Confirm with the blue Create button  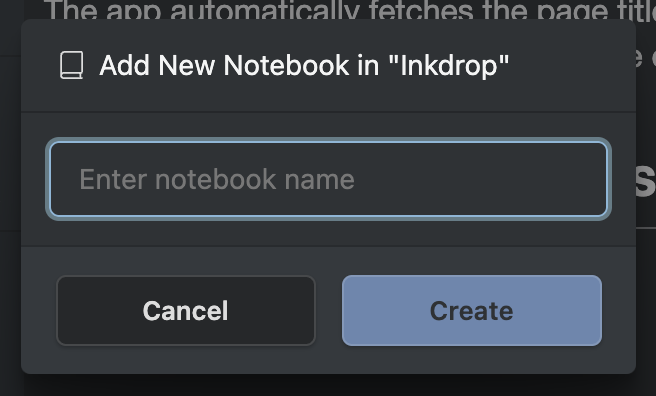click(472, 310)
